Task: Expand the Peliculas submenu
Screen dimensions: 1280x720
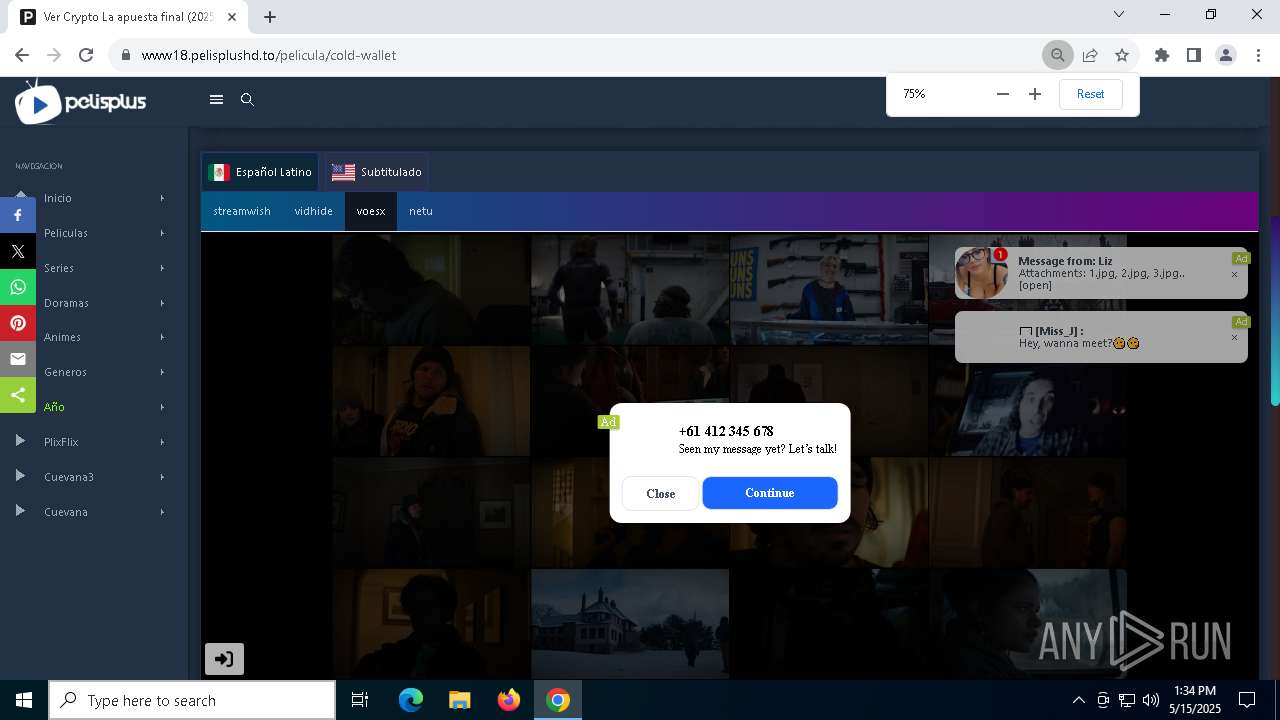Action: pyautogui.click(x=162, y=233)
